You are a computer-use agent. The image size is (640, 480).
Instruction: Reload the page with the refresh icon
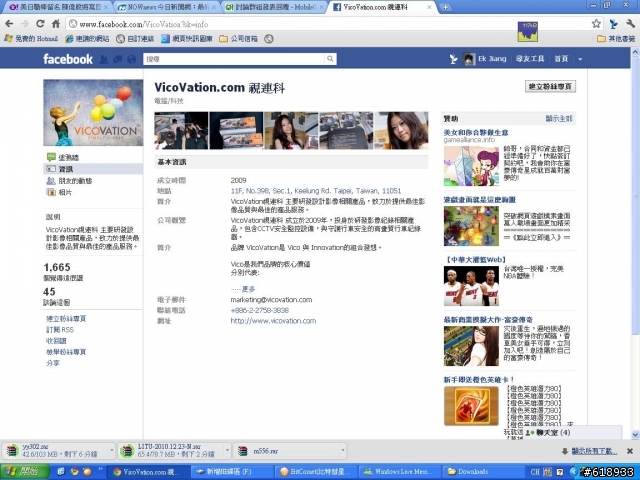(40, 24)
